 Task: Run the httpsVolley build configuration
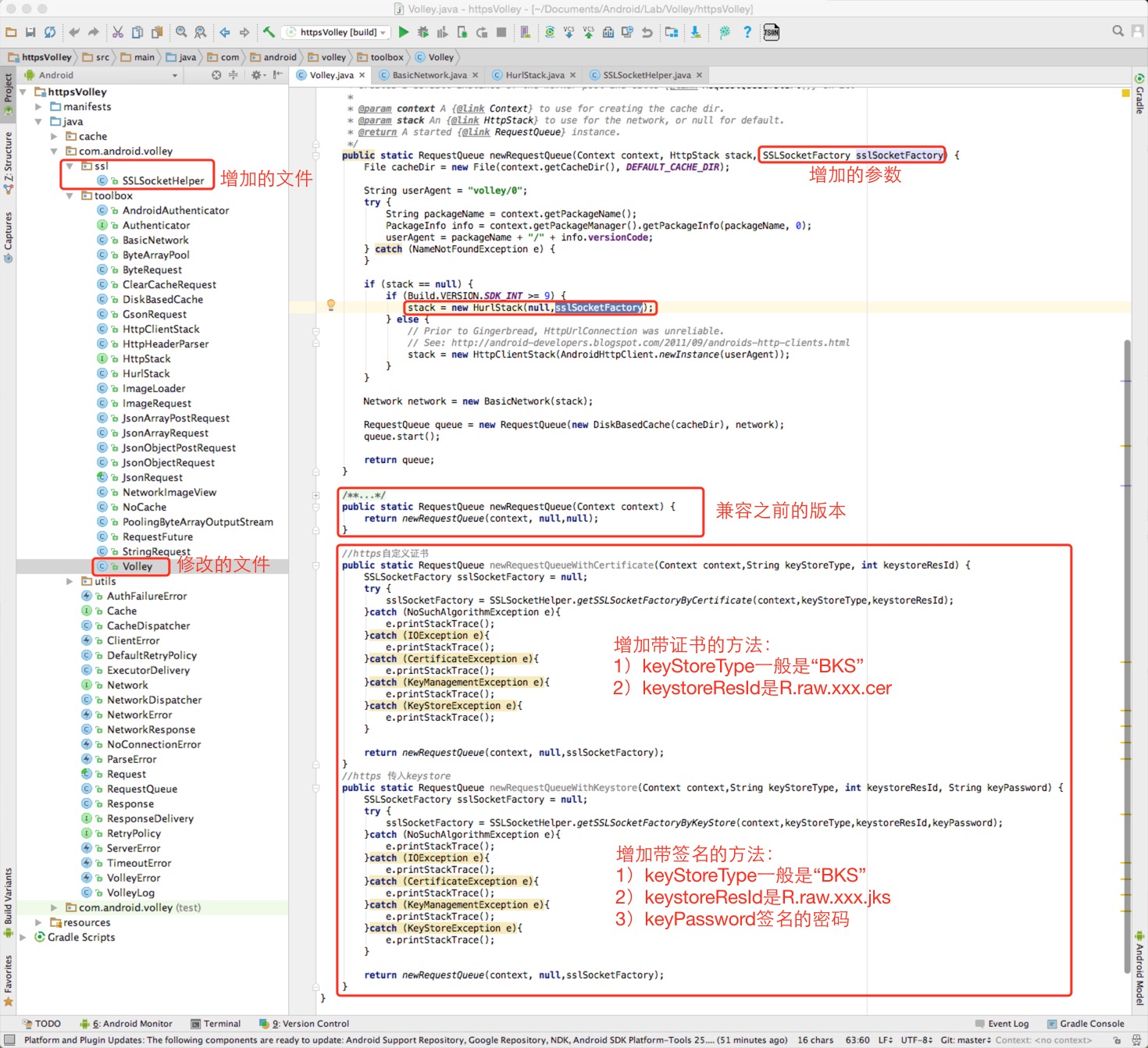[x=404, y=32]
